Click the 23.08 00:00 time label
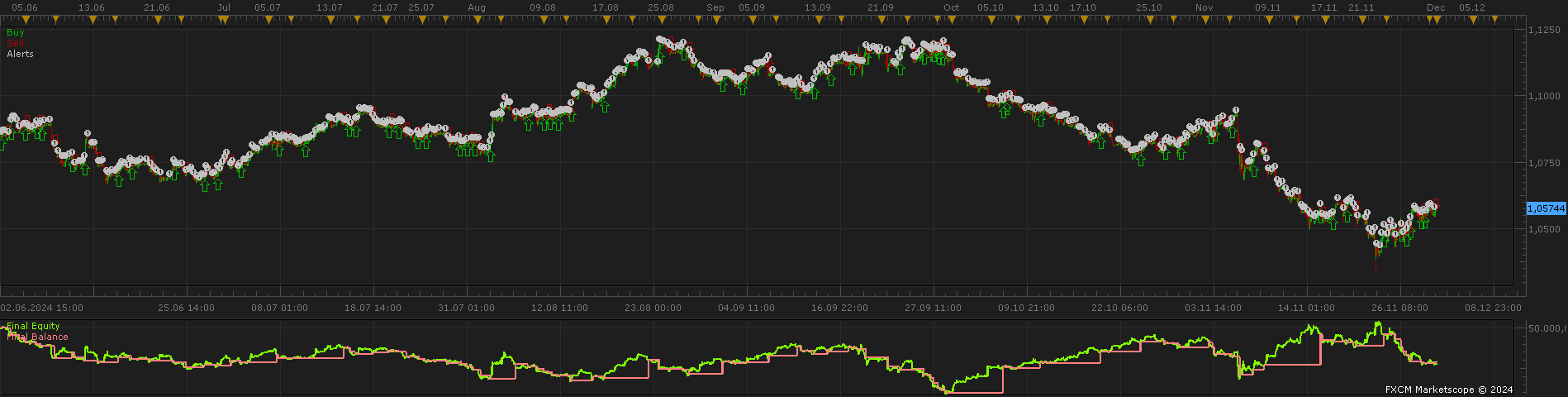 coord(653,308)
